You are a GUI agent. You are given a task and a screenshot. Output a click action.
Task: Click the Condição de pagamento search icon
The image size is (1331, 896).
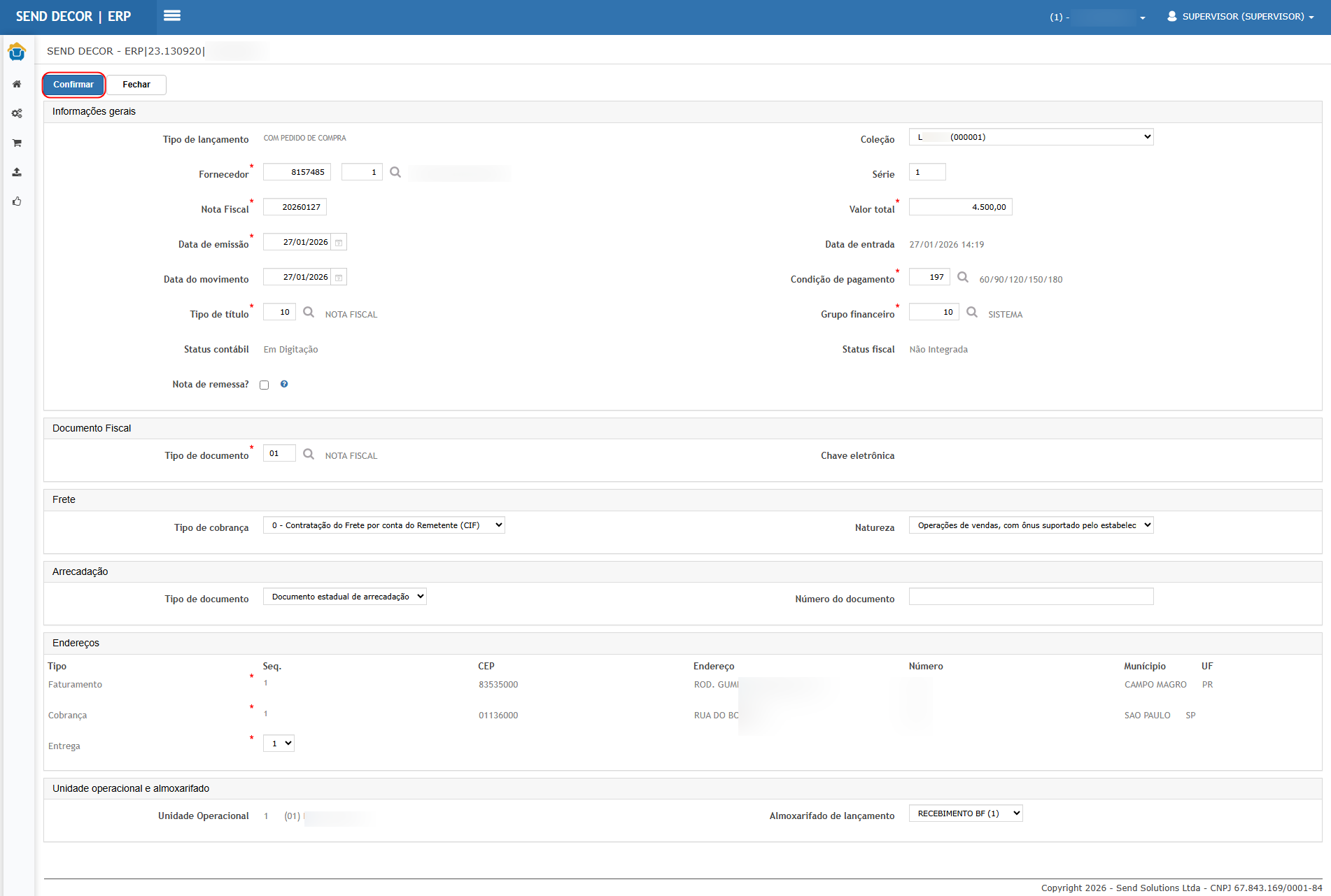963,277
